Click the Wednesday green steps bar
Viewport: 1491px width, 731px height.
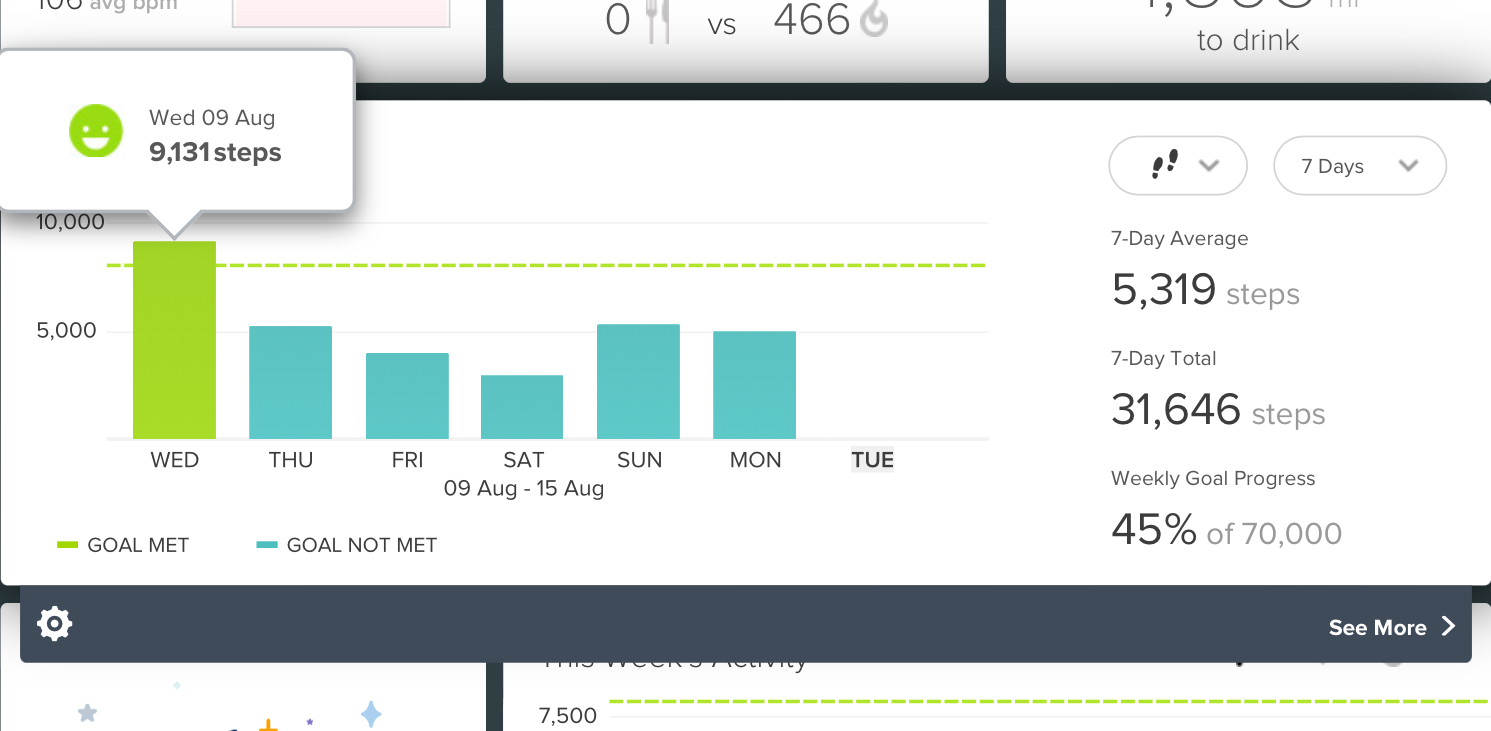click(174, 340)
